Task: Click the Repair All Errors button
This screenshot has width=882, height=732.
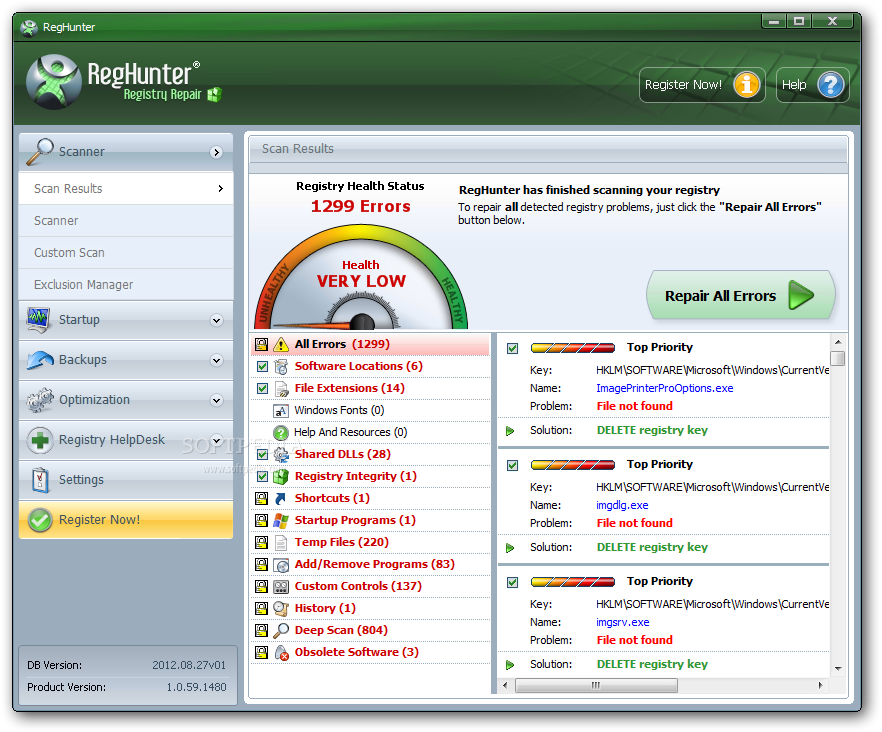Action: (740, 295)
